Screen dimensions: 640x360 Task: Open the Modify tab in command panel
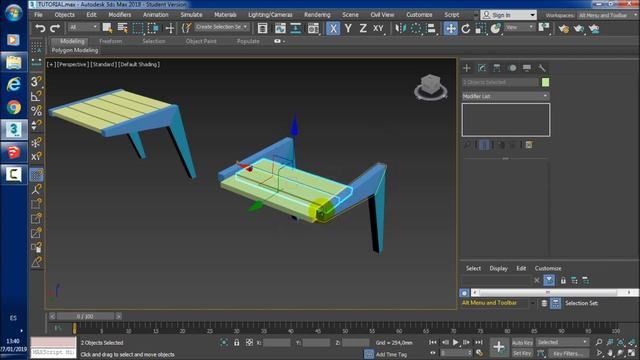(x=482, y=68)
